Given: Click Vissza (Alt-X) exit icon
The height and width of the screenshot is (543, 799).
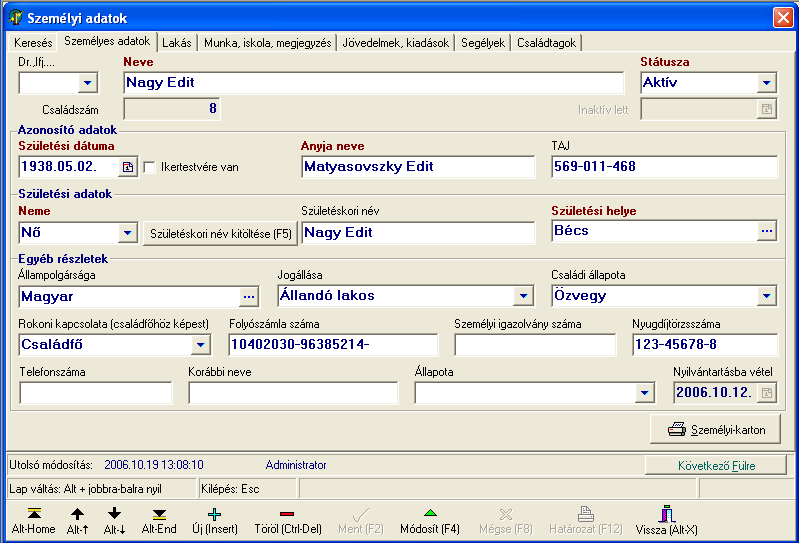Looking at the screenshot, I should pos(666,513).
